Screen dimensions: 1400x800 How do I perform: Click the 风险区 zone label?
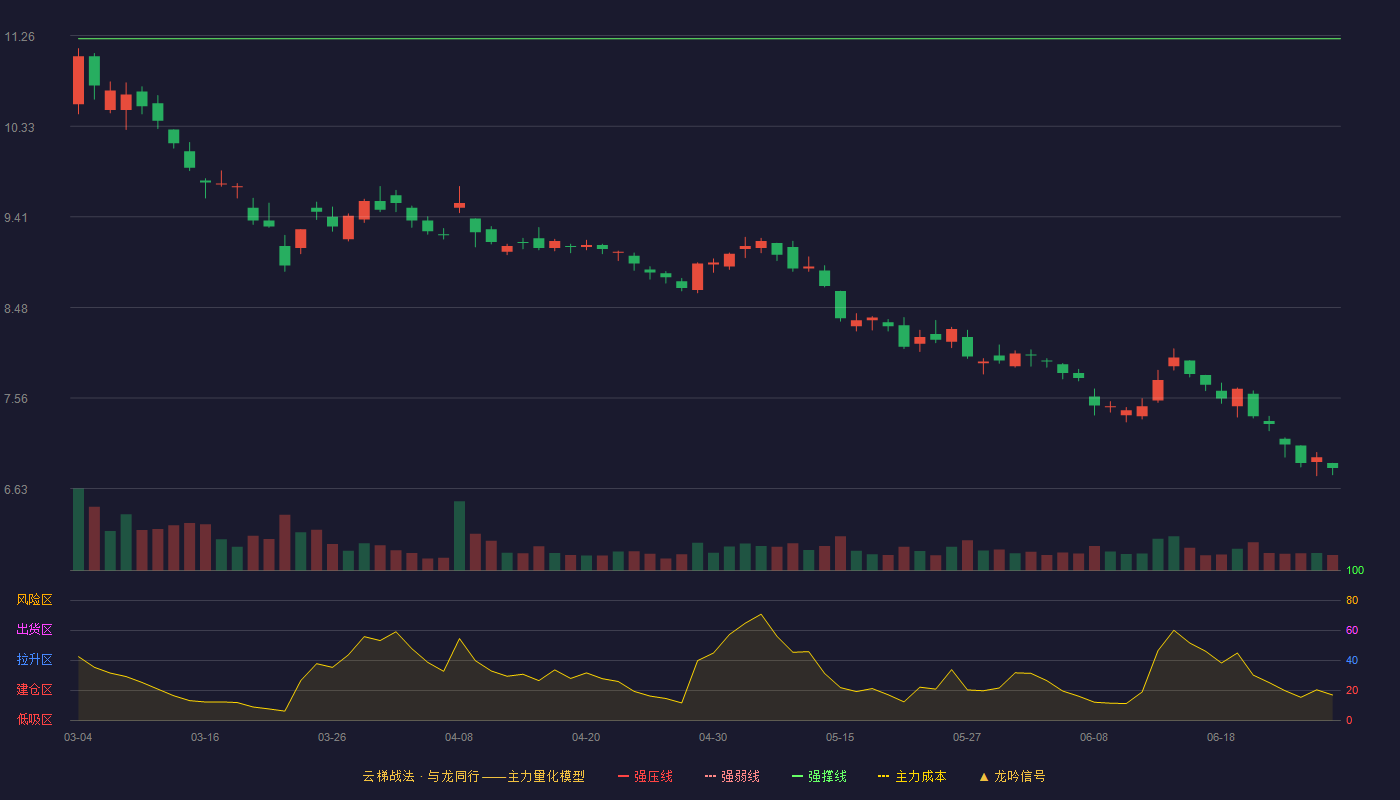[x=34, y=600]
